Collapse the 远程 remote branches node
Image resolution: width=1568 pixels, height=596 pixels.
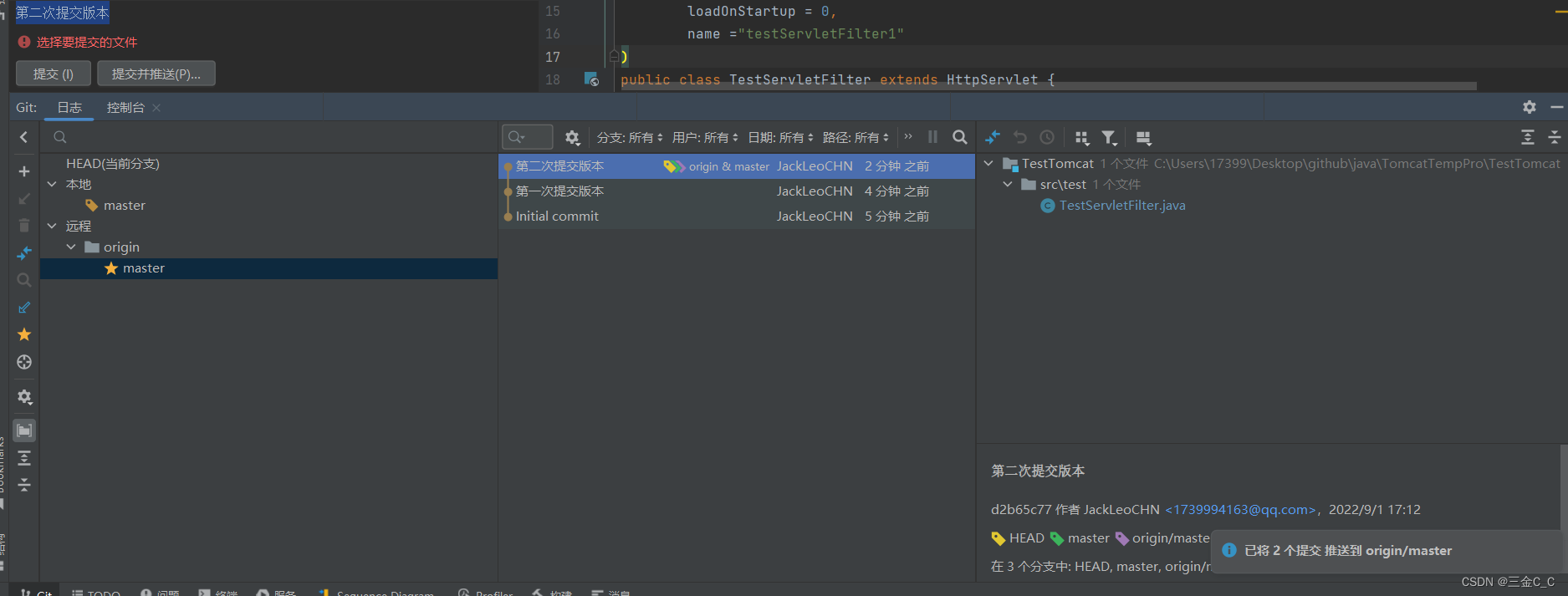coord(52,227)
